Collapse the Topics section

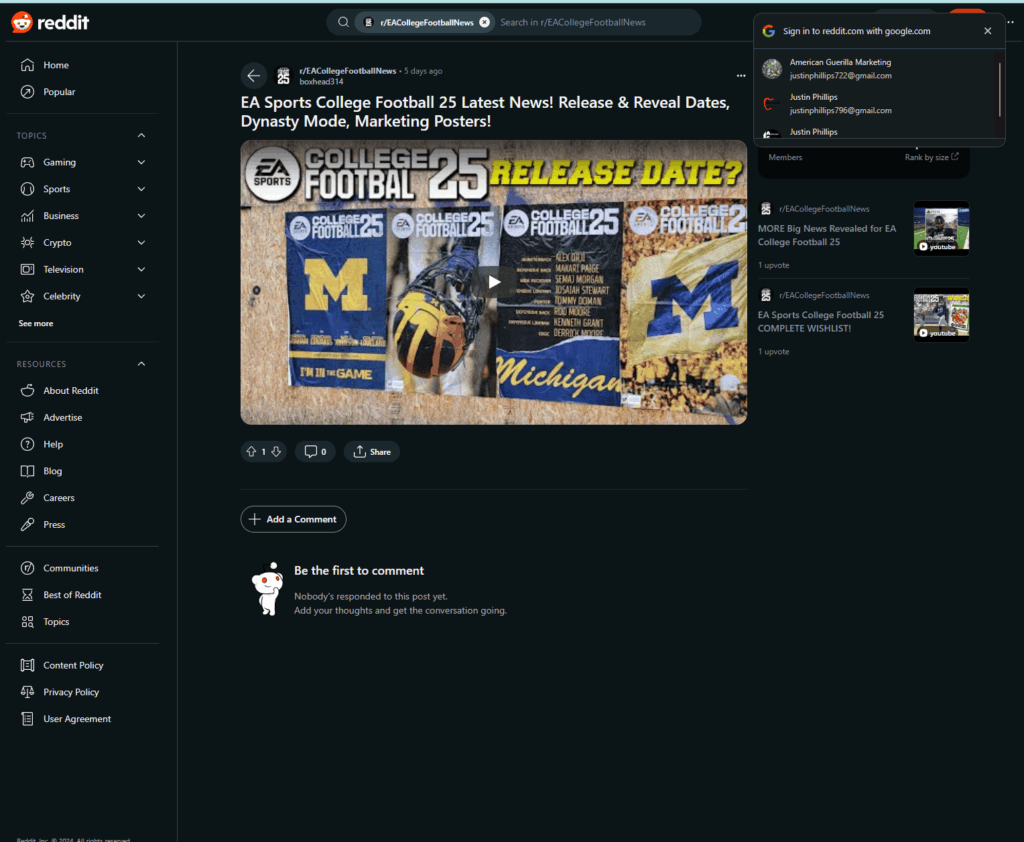141,135
